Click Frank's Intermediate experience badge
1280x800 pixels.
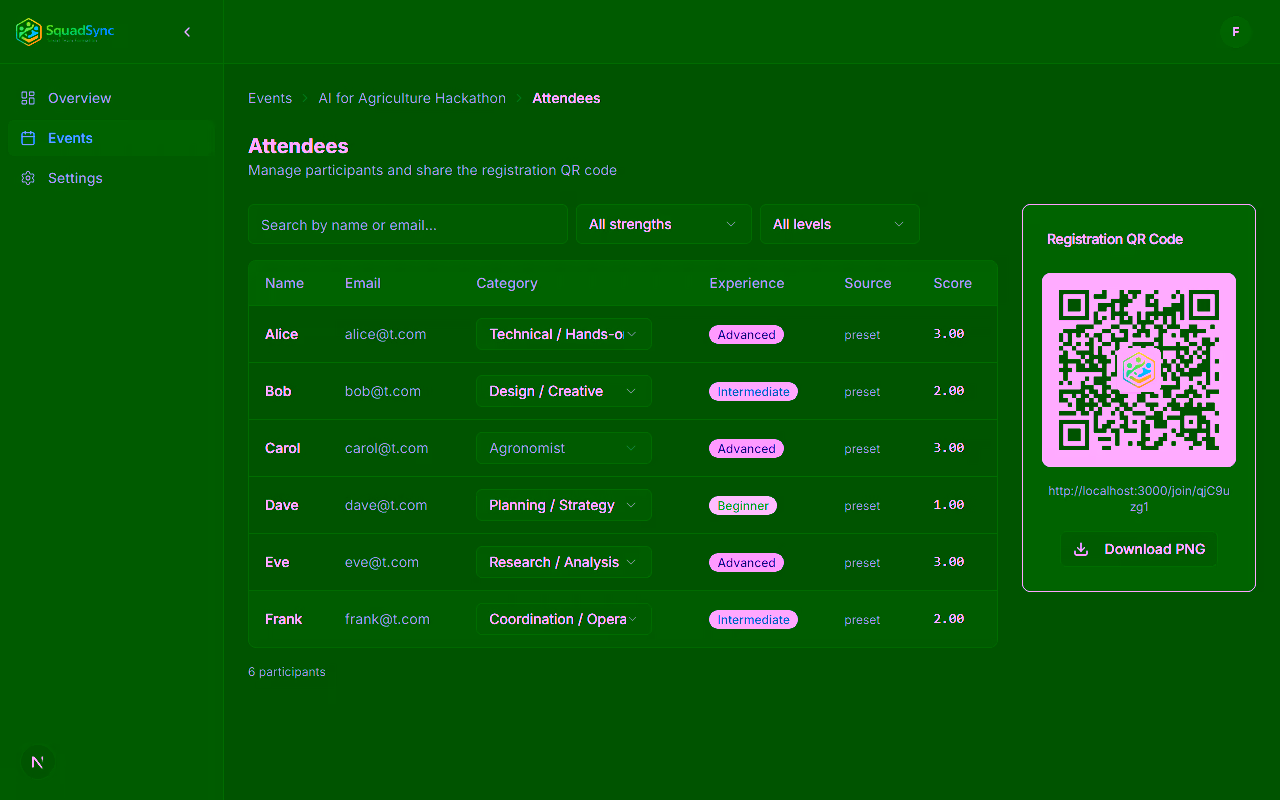point(754,620)
